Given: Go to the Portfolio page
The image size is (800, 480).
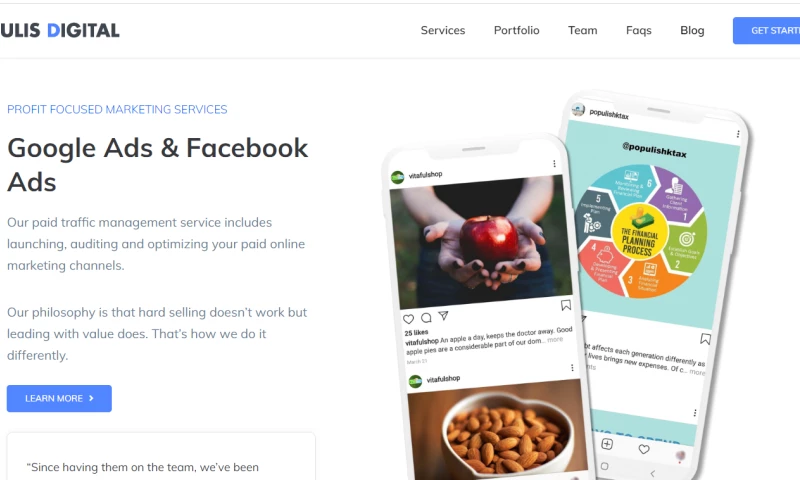Looking at the screenshot, I should click(x=516, y=31).
